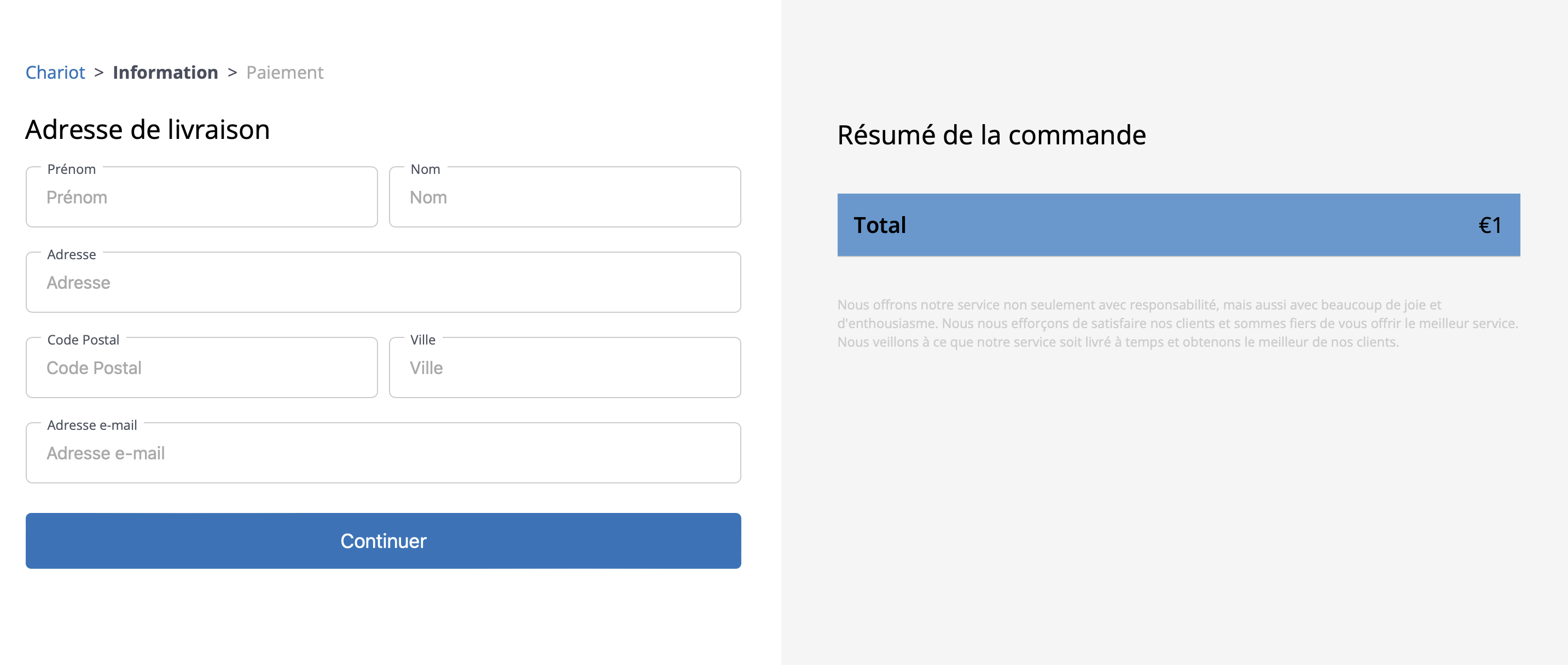This screenshot has height=665, width=1568.
Task: Click the separator arrow after Chariot
Action: coord(98,72)
